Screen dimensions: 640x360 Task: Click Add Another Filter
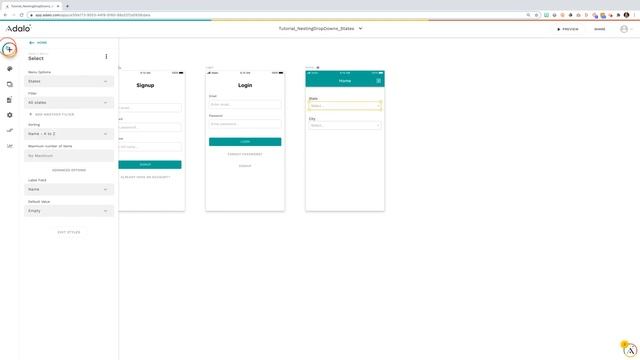click(x=52, y=114)
